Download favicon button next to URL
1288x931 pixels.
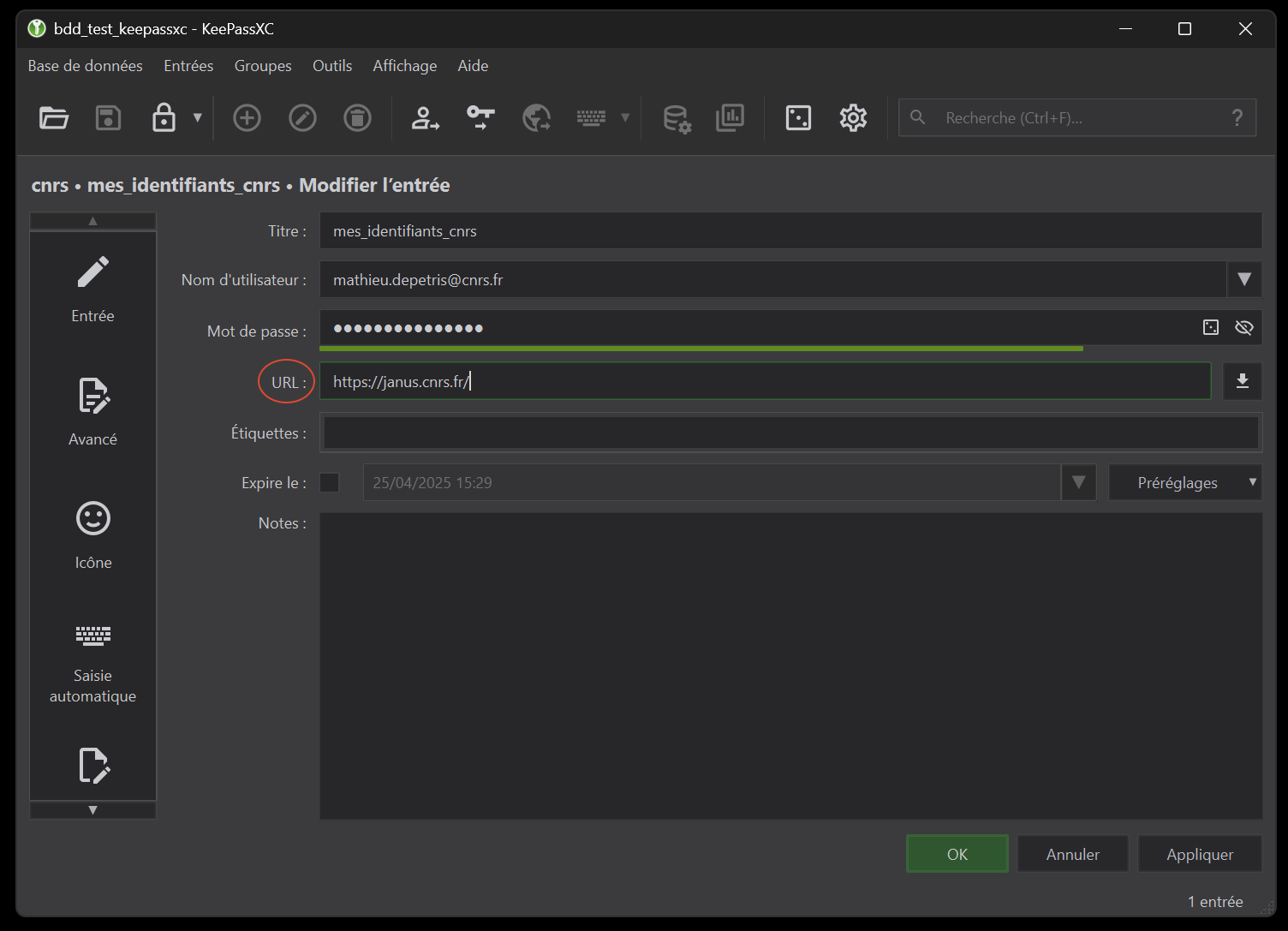pyautogui.click(x=1243, y=381)
